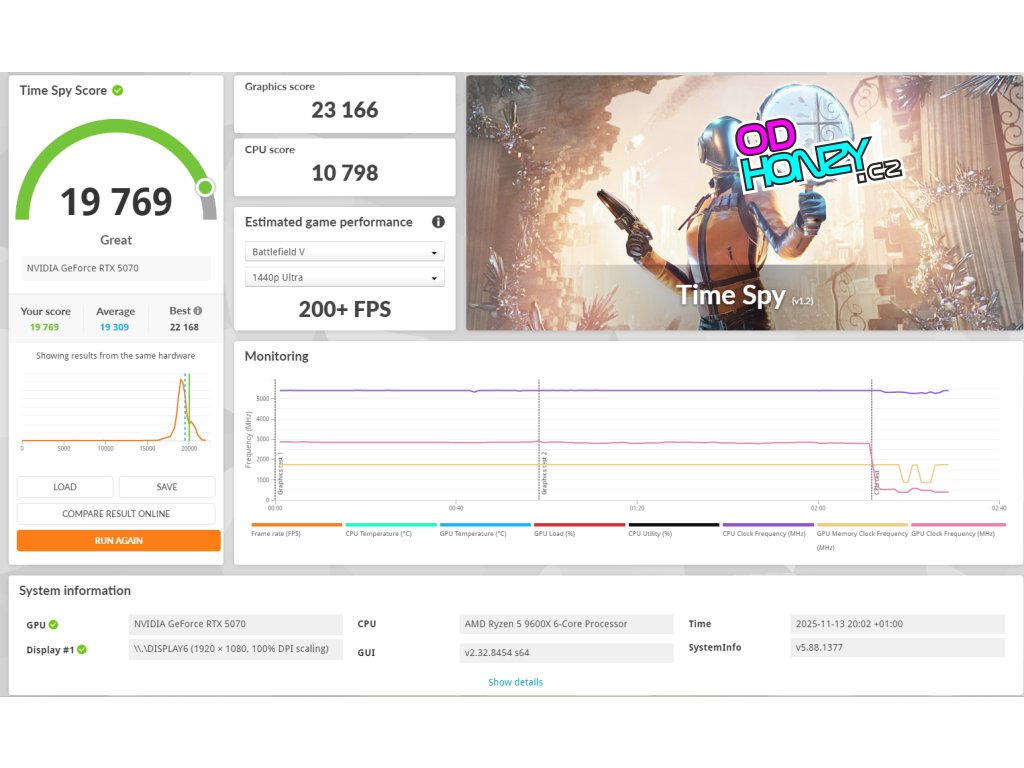Click 'Showing results from the same hardware' text

pos(116,356)
